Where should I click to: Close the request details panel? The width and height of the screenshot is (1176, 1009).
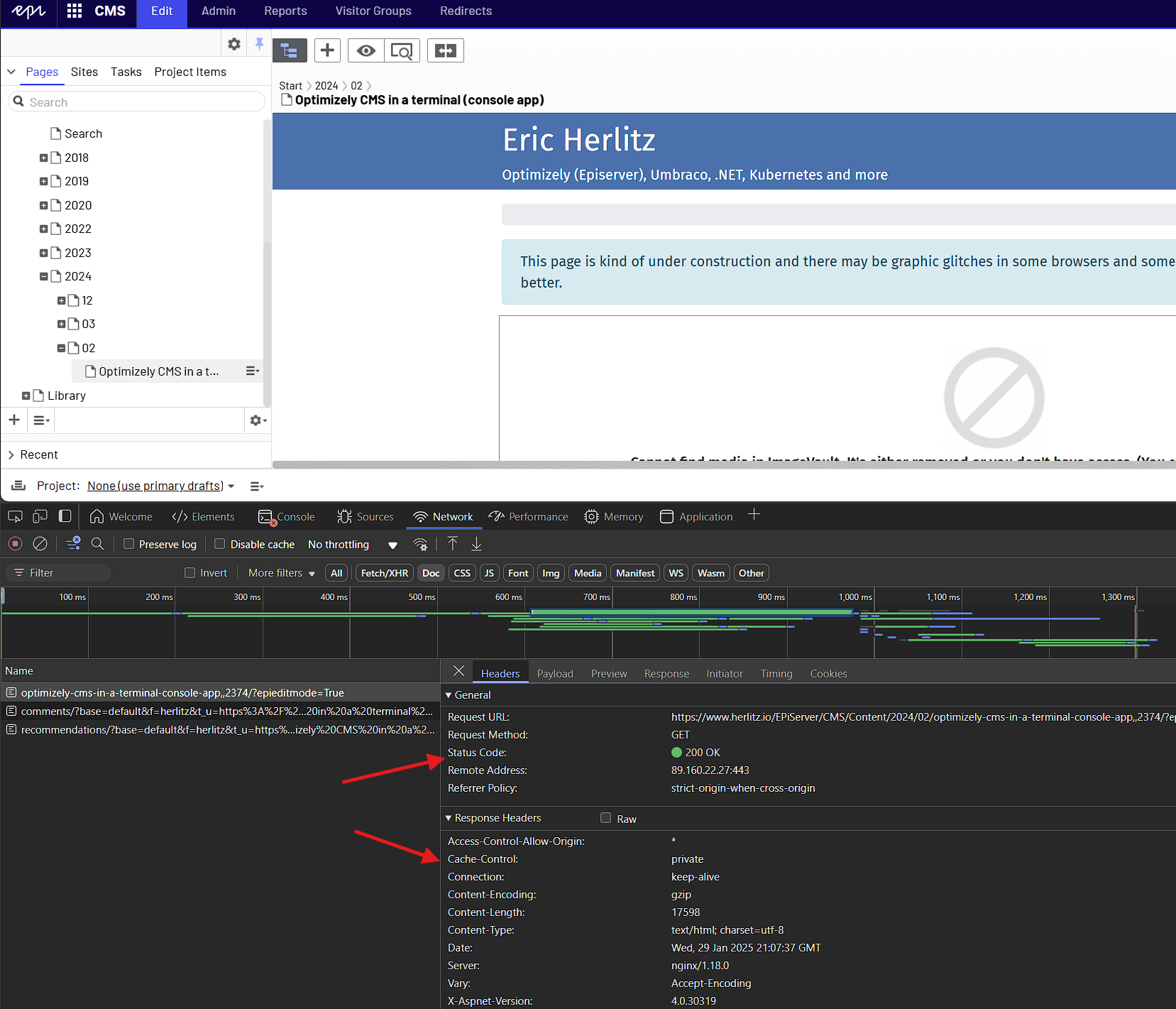458,671
